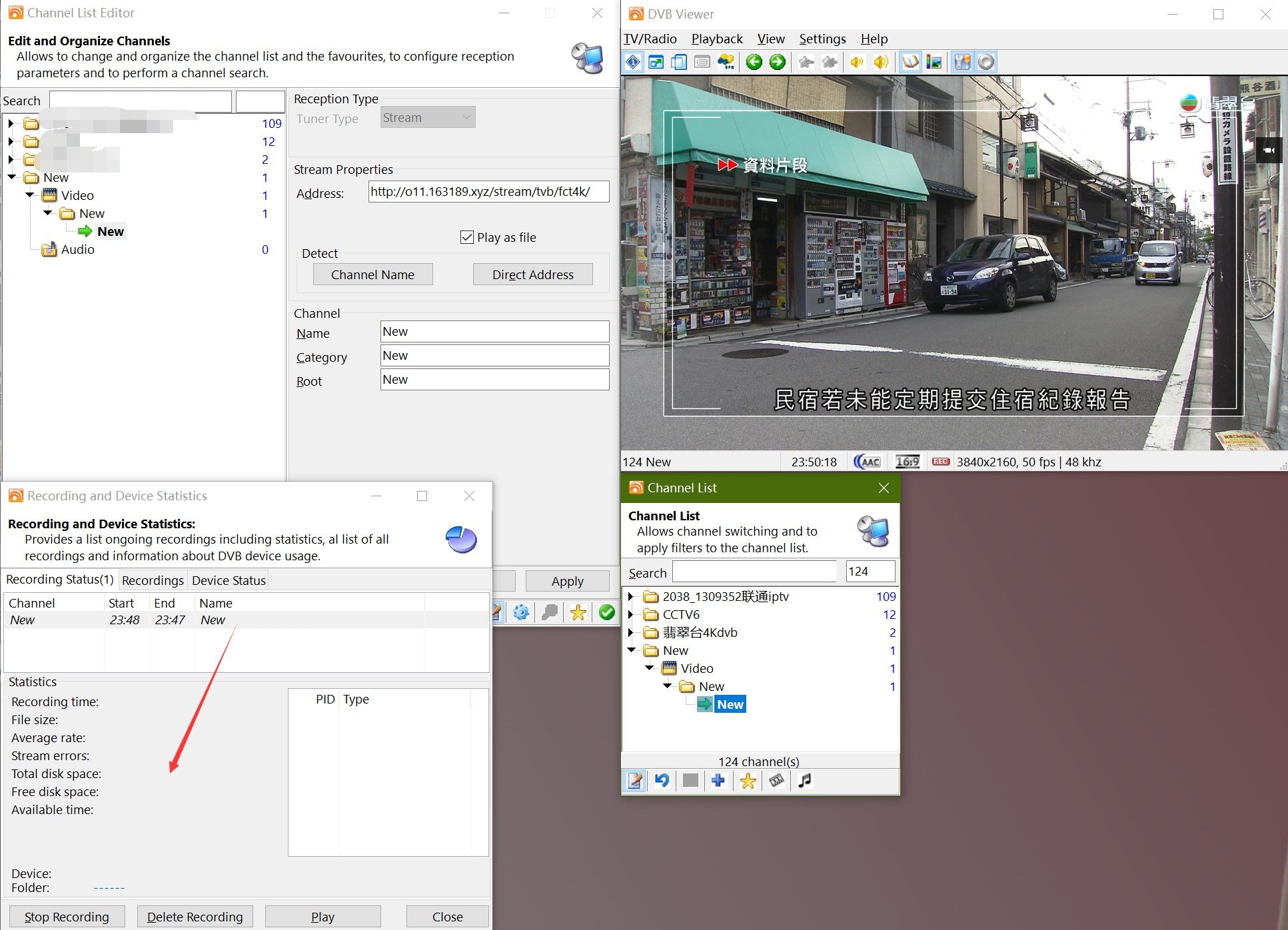1288x930 pixels.
Task: Collapse the Video node in the editor tree
Action: point(29,195)
